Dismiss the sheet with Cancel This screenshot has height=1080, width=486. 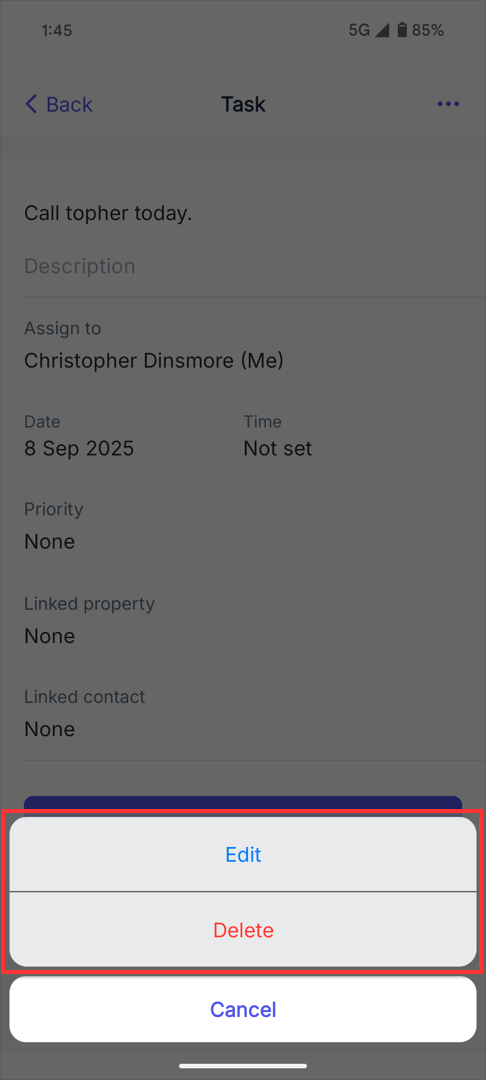(243, 1009)
